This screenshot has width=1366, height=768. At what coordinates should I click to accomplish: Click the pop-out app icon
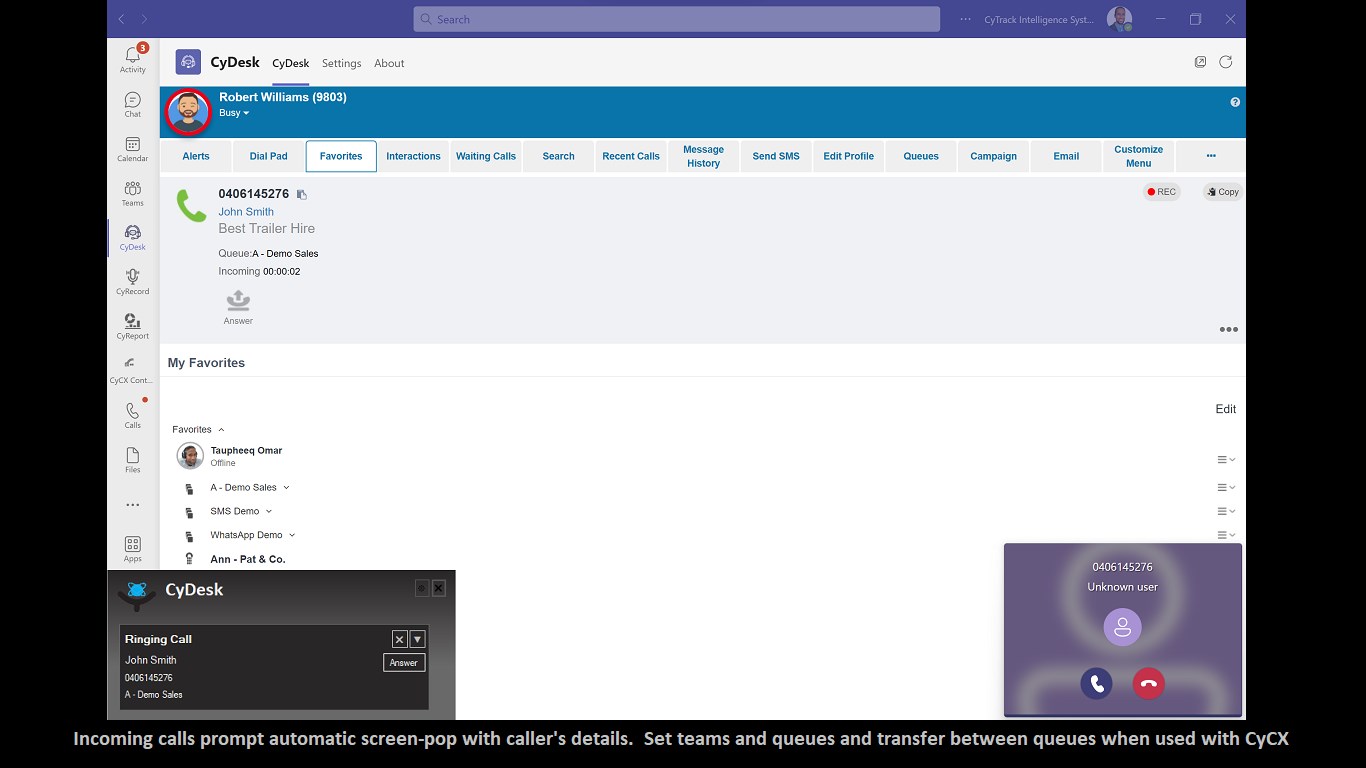1200,62
